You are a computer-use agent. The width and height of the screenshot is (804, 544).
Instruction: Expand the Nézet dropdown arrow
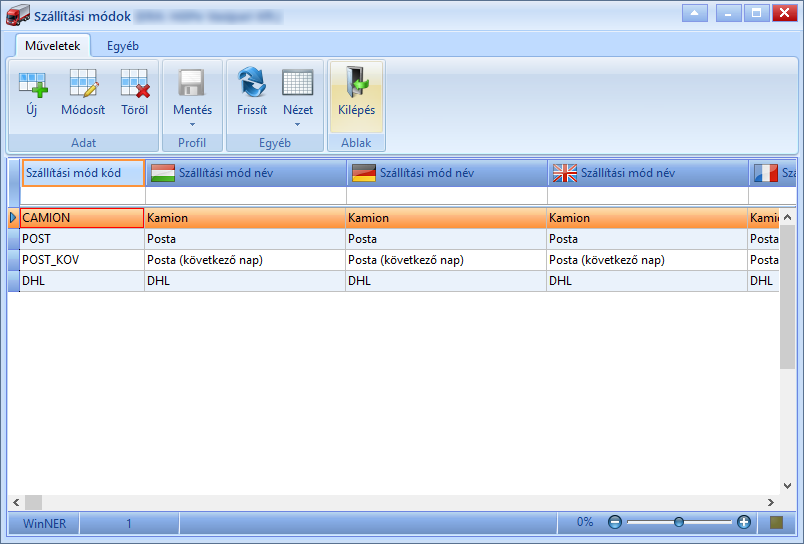pyautogui.click(x=297, y=125)
